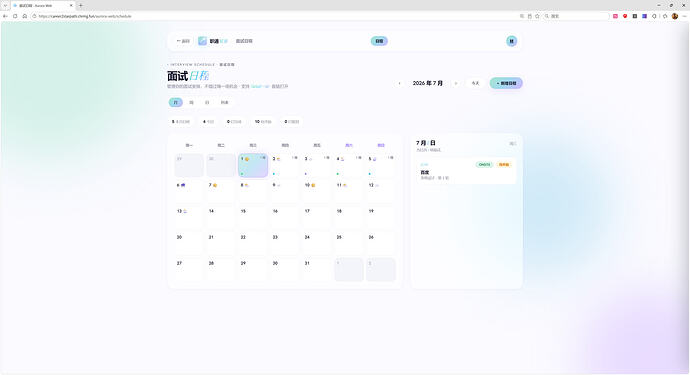
Task: Select July 18 in the calendar
Action: tap(349, 217)
